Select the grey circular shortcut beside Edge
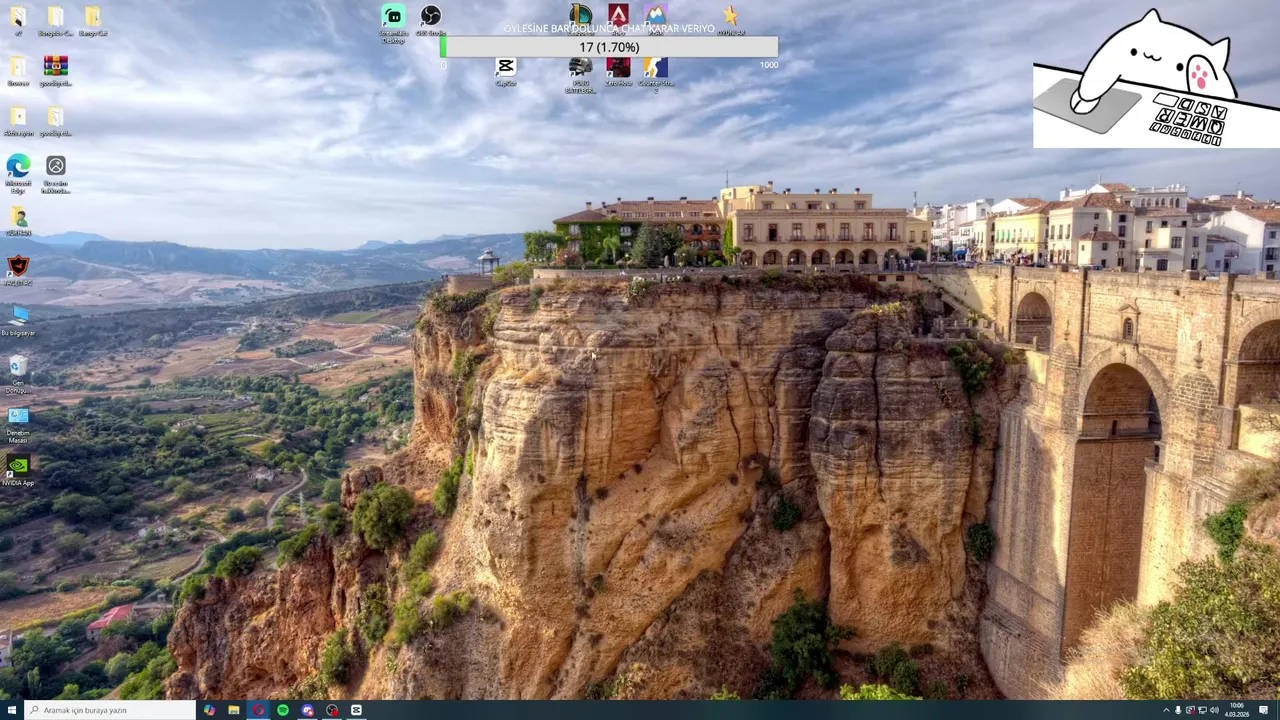This screenshot has height=720, width=1280. (x=56, y=173)
